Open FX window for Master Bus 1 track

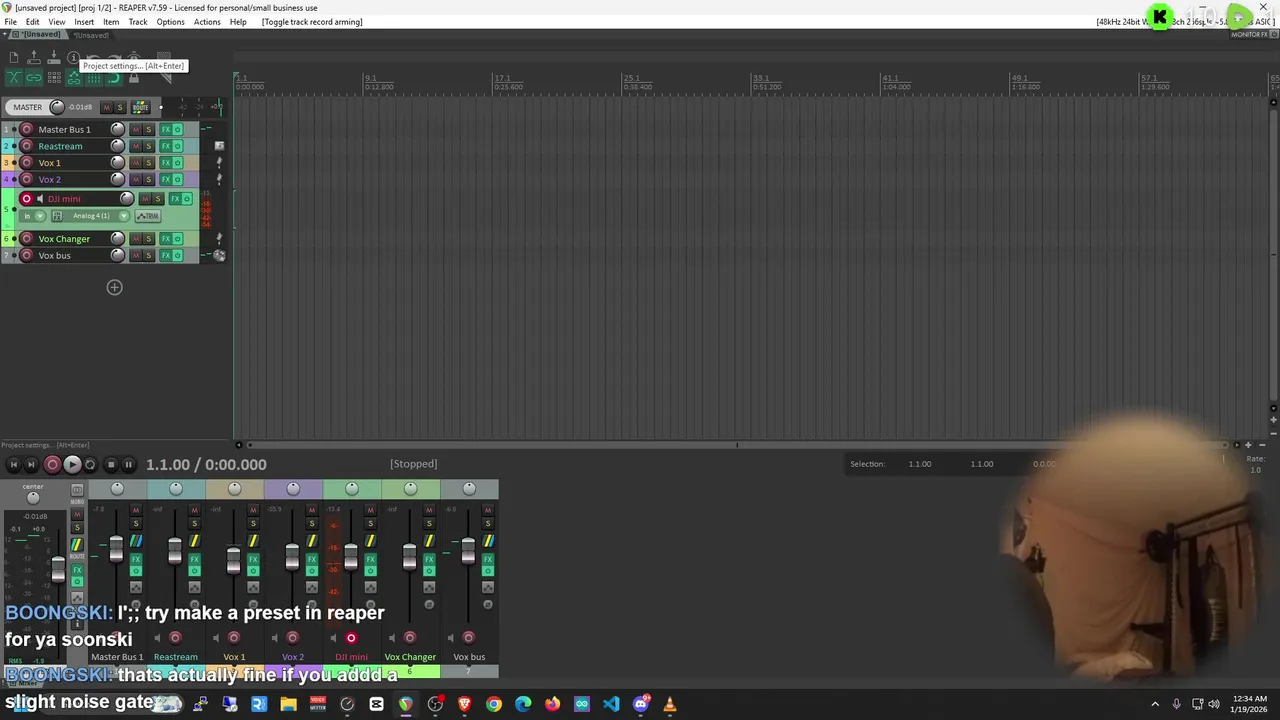166,129
